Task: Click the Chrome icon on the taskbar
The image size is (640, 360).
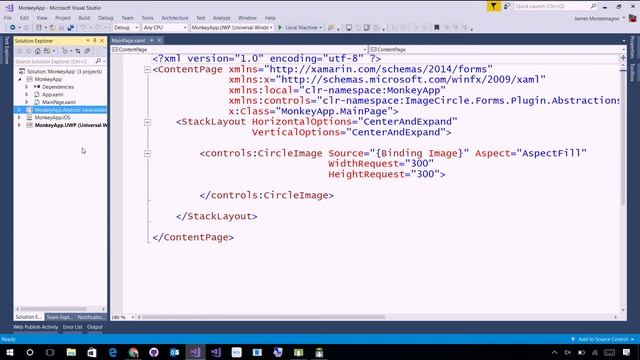Action: 133,352
